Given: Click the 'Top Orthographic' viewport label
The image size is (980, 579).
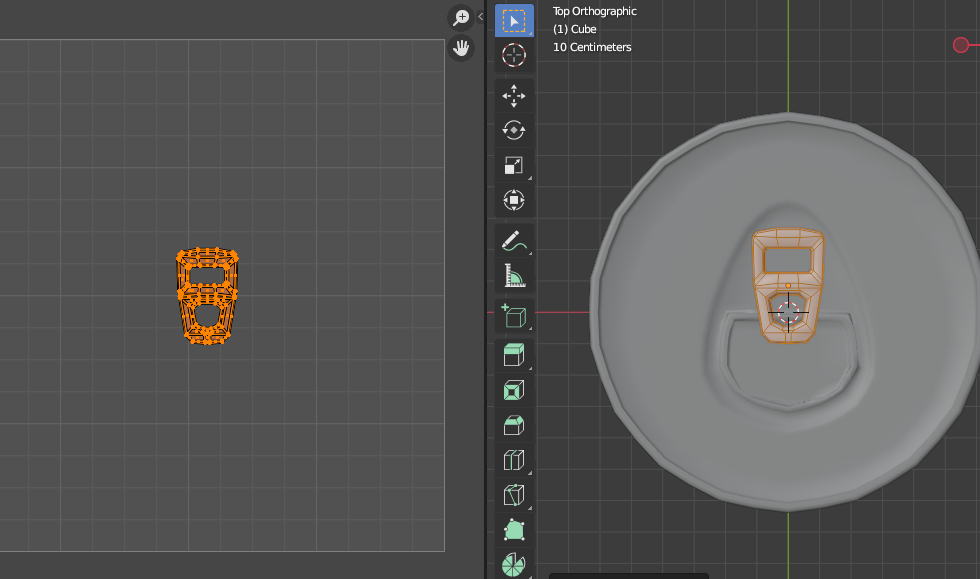Looking at the screenshot, I should pos(594,11).
